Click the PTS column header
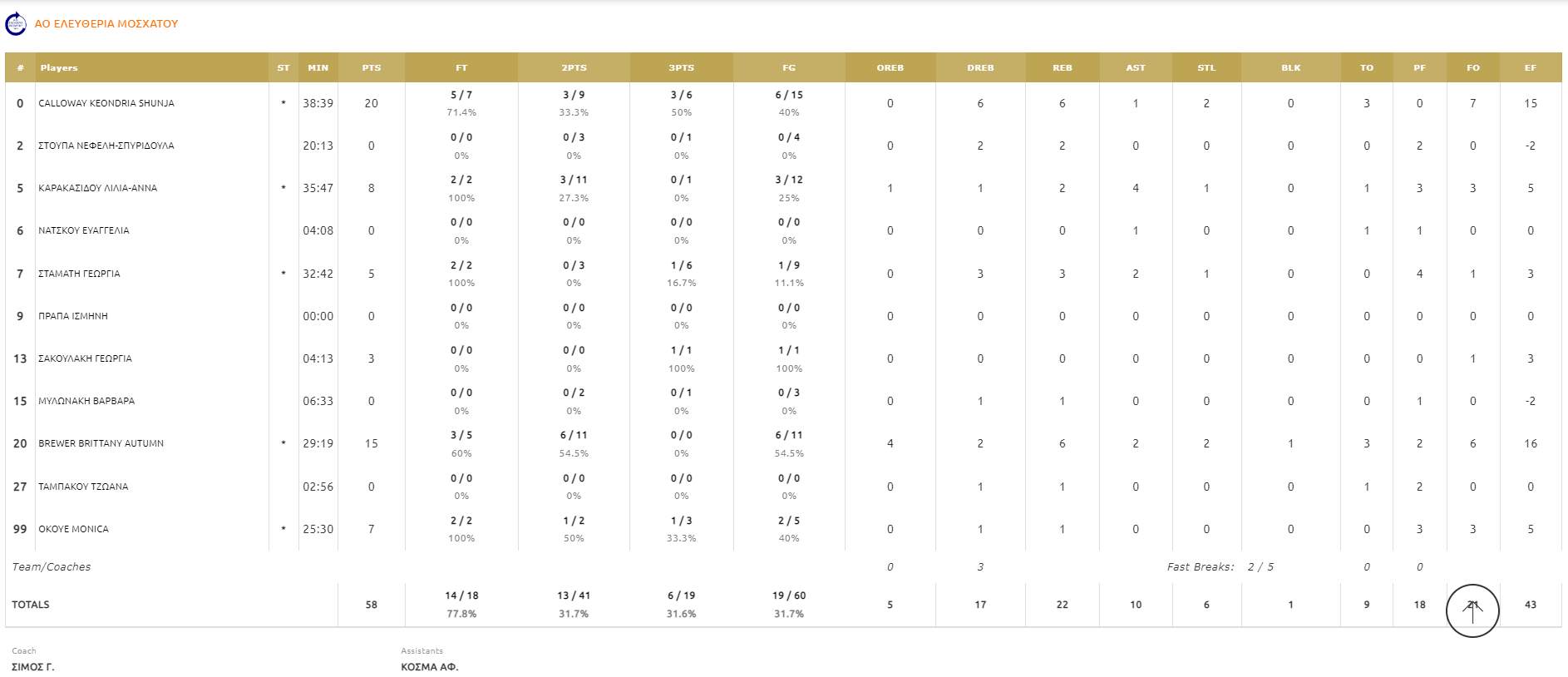Viewport: 1568px width, 677px height. [x=372, y=68]
